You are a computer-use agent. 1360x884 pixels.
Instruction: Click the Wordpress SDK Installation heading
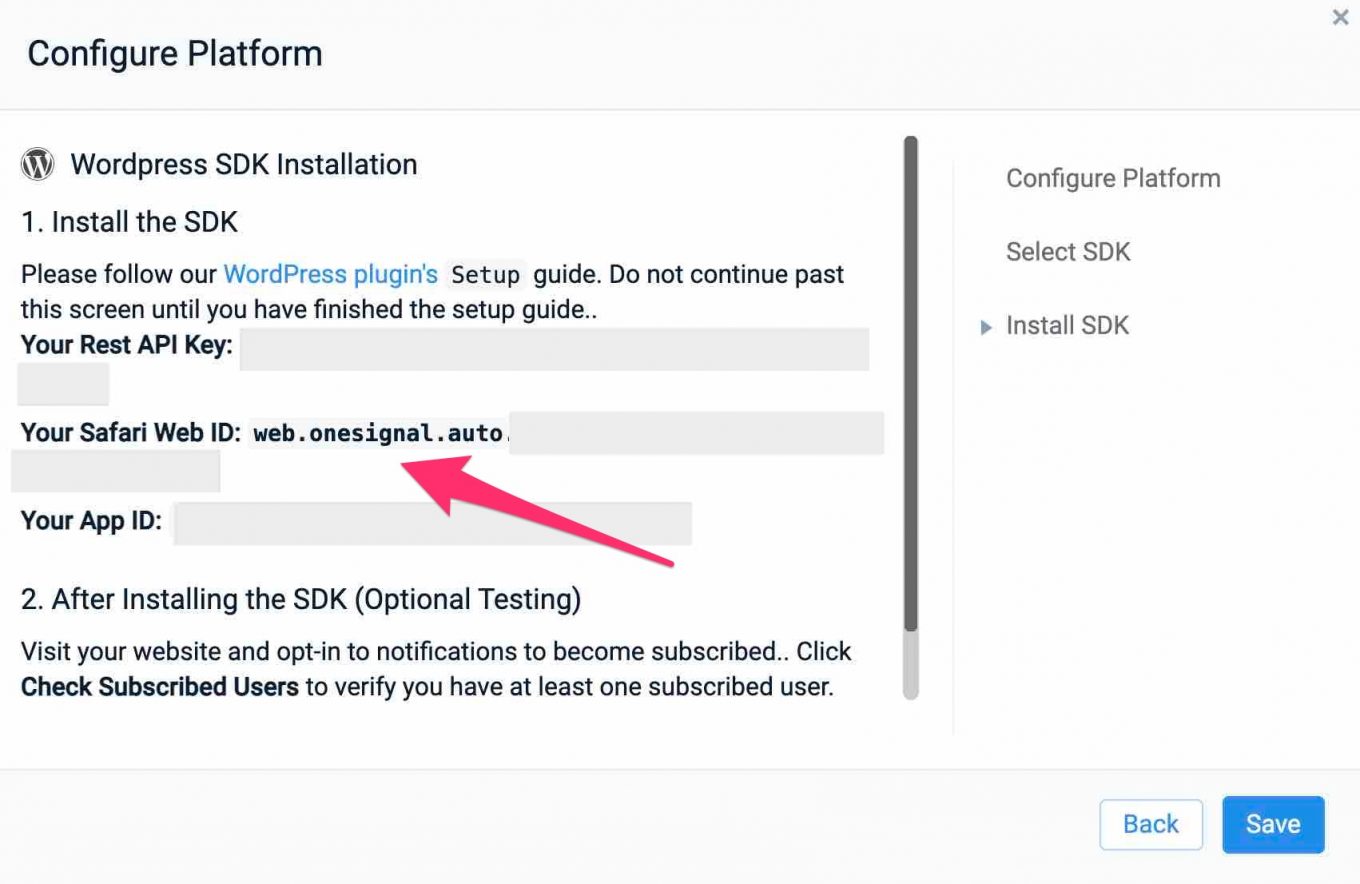coord(243,164)
